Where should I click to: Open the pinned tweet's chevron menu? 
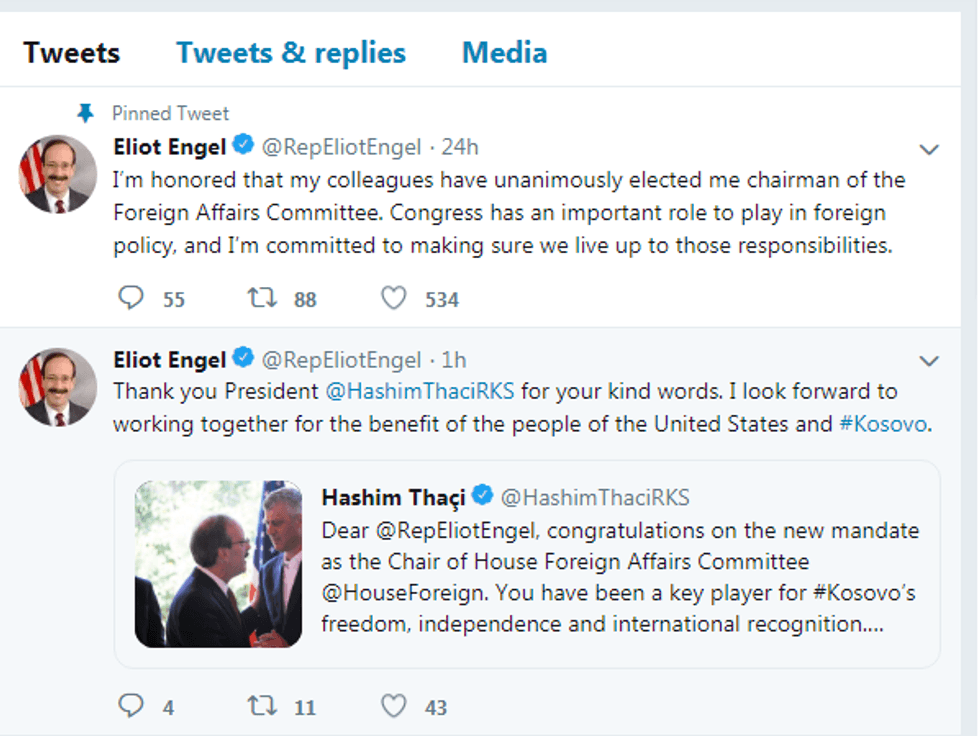pyautogui.click(x=929, y=150)
